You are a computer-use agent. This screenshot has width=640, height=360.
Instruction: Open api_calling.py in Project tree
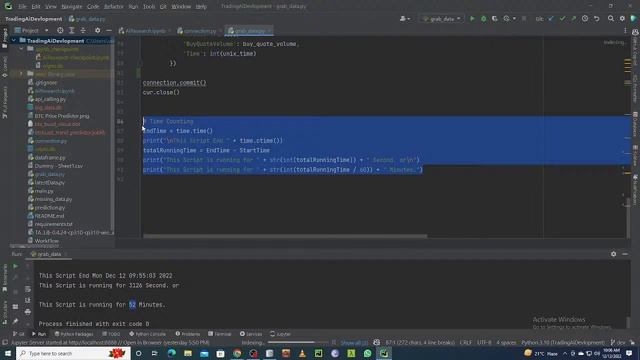pos(47,99)
